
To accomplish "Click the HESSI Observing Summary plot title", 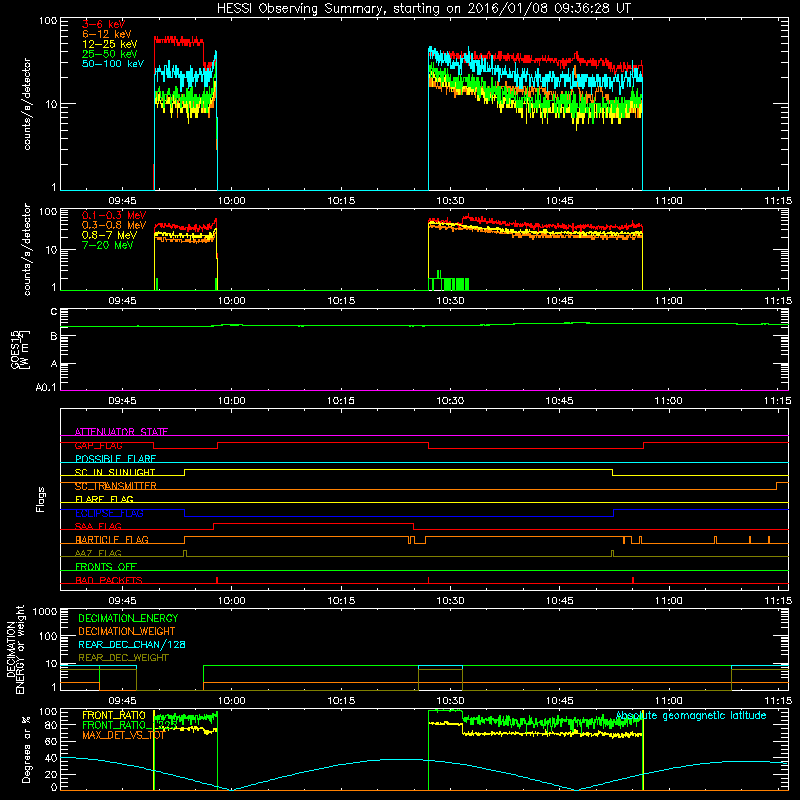I will (423, 9).
